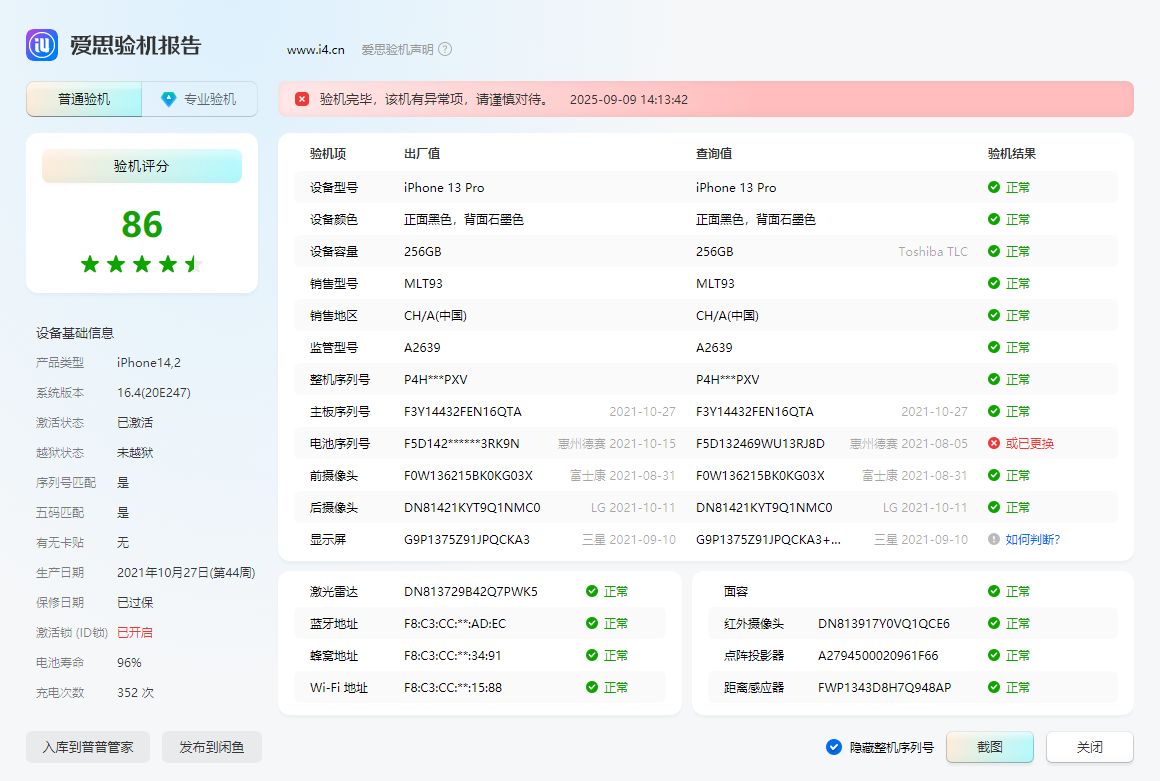Click the red X icon on 电池序列号 row
Screen dimensions: 1160x781
(x=992, y=443)
